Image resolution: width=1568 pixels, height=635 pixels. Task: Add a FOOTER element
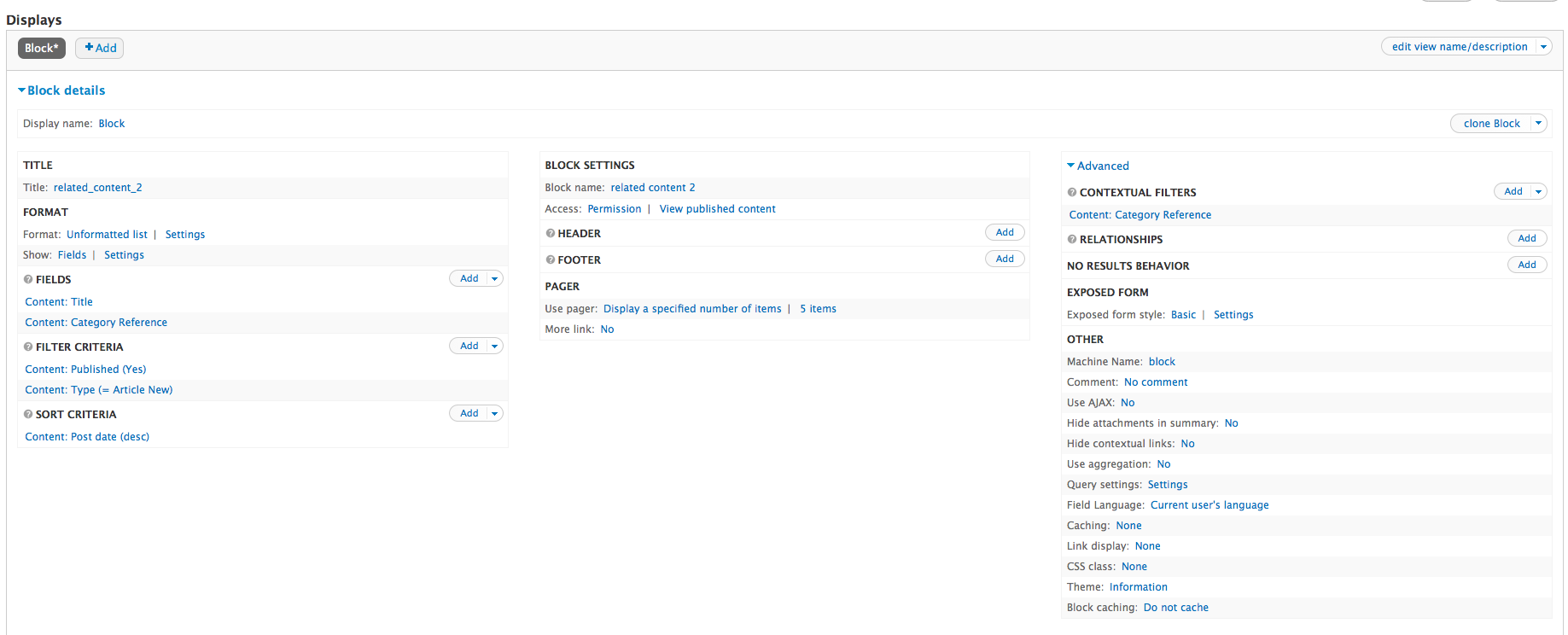(1005, 259)
